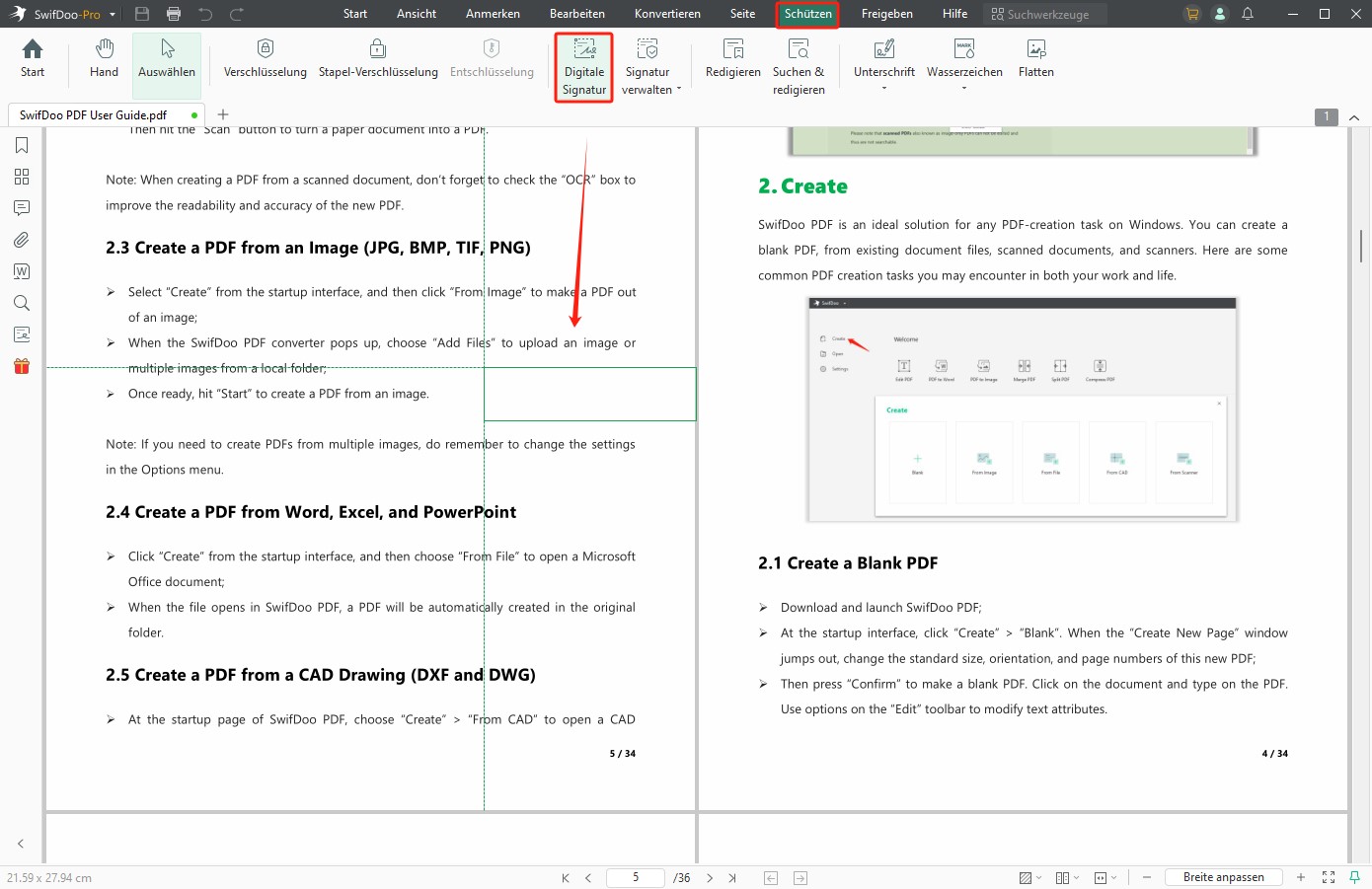
Task: Open the Start menu tab
Action: click(355, 14)
